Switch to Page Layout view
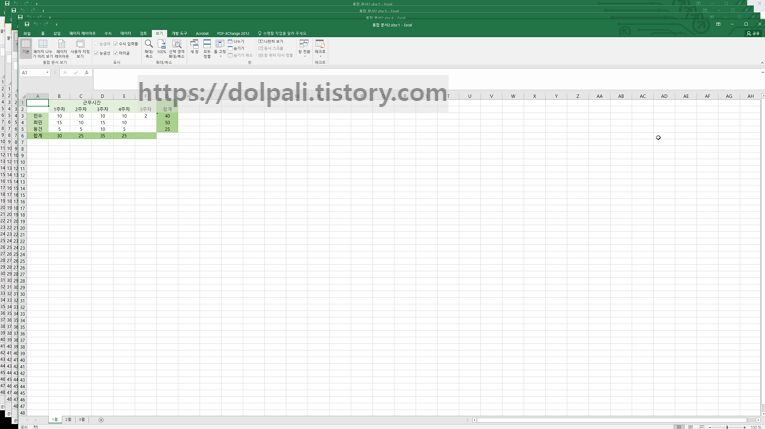The width and height of the screenshot is (765, 429). (x=61, y=49)
